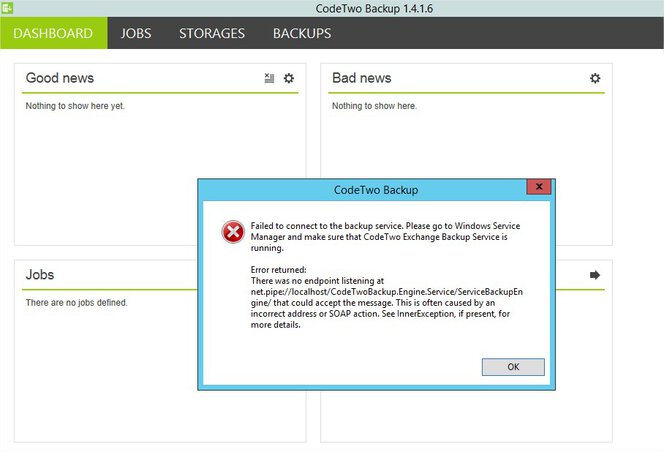Switch to the JOBS tab
664x452 pixels.
[x=136, y=33]
